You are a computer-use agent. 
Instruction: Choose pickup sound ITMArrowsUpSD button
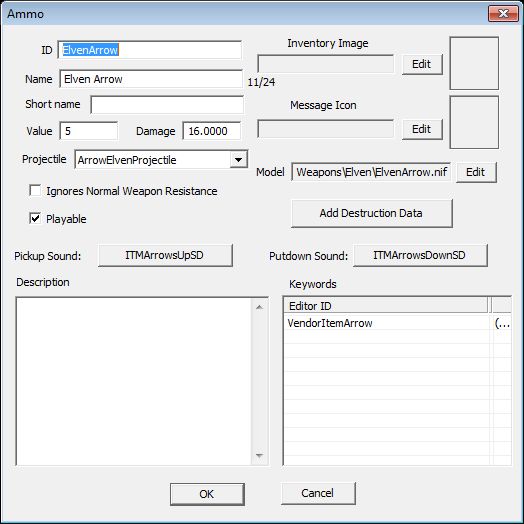click(165, 255)
